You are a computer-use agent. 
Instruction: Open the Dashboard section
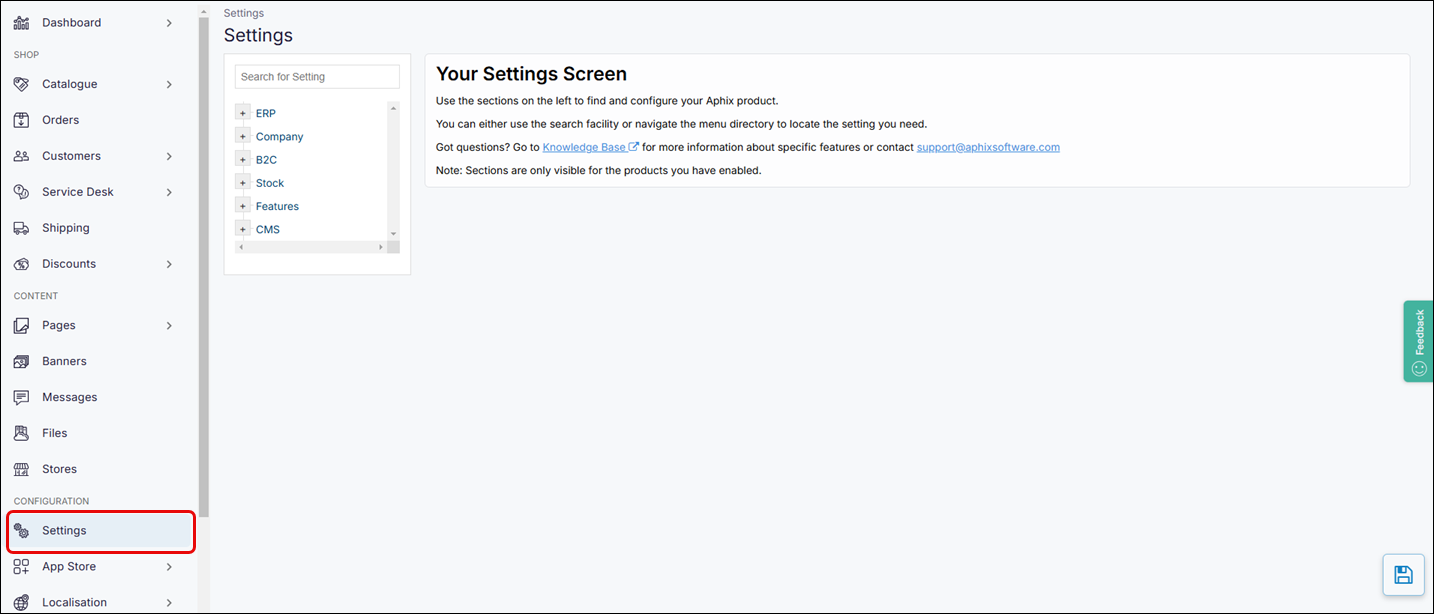coord(71,22)
